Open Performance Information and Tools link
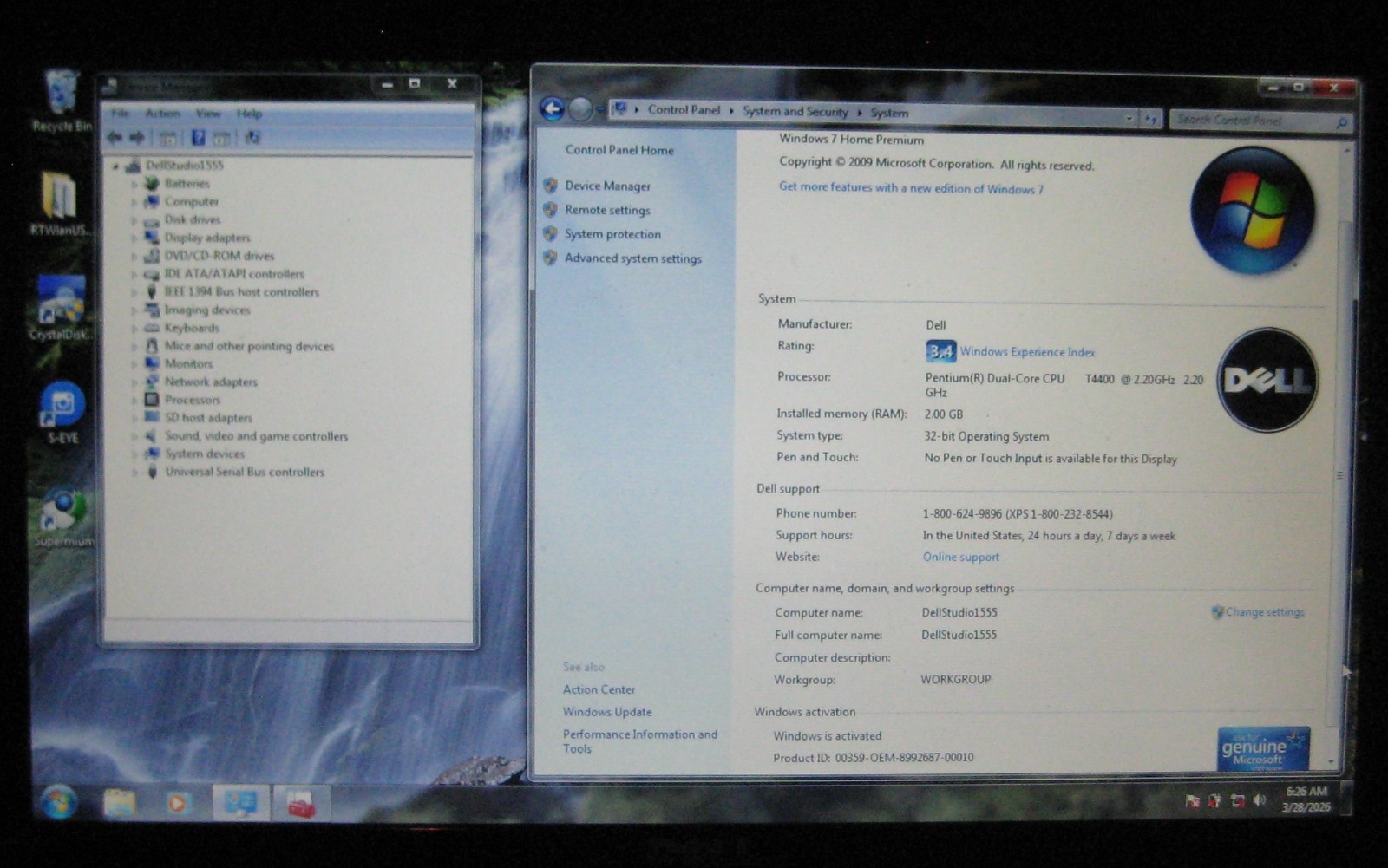This screenshot has height=868, width=1388. click(x=640, y=741)
